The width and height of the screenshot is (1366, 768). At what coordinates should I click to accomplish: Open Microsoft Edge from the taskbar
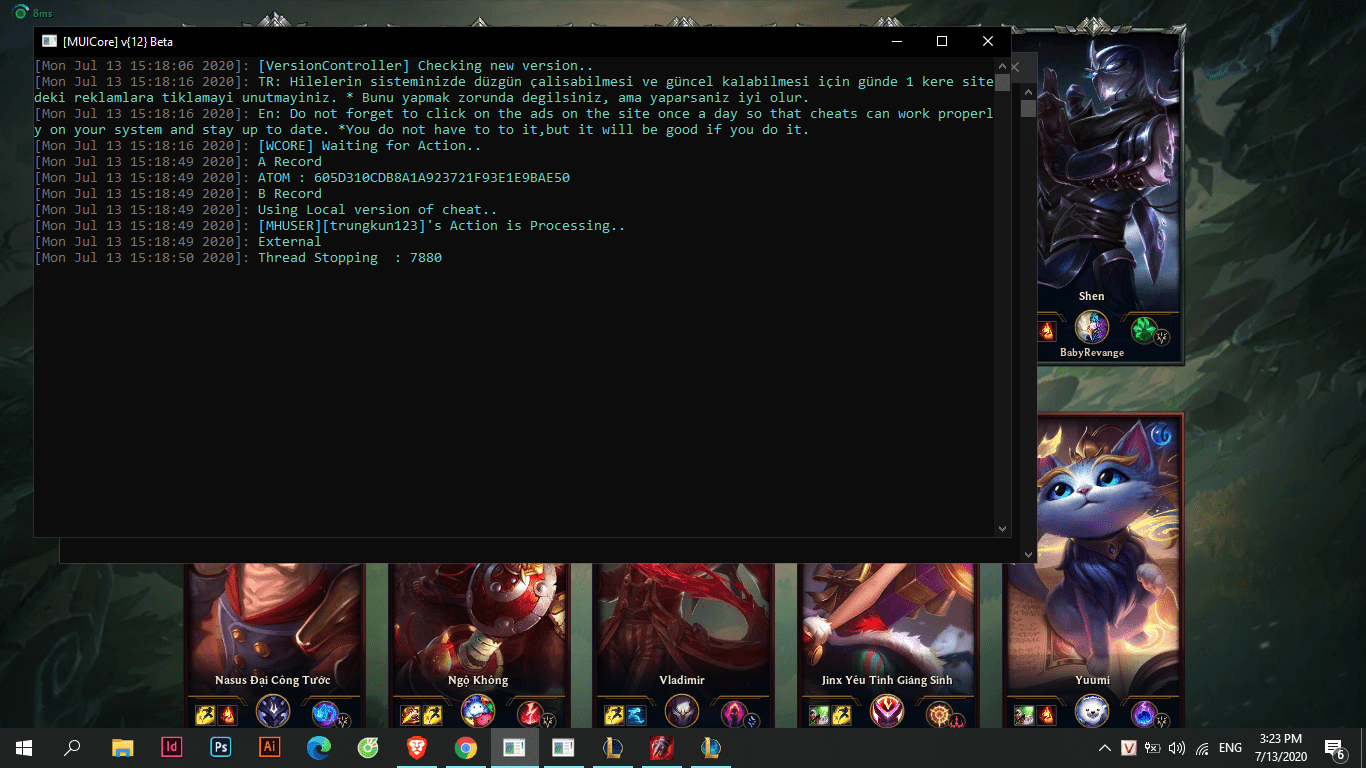[318, 747]
